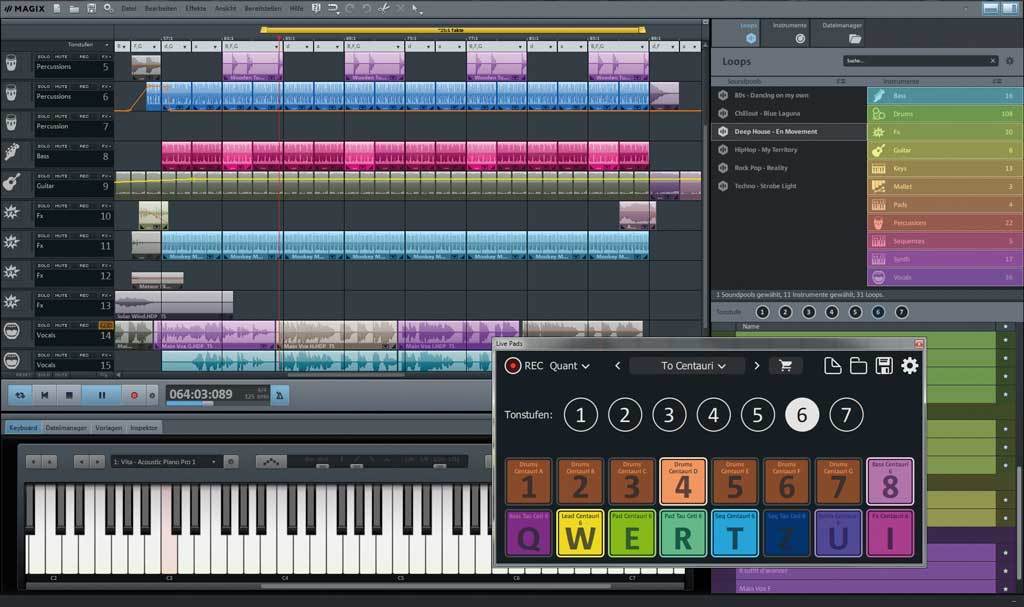Viewport: 1024px width, 607px height.
Task: Click the metronome icon beside the time display
Action: click(280, 395)
